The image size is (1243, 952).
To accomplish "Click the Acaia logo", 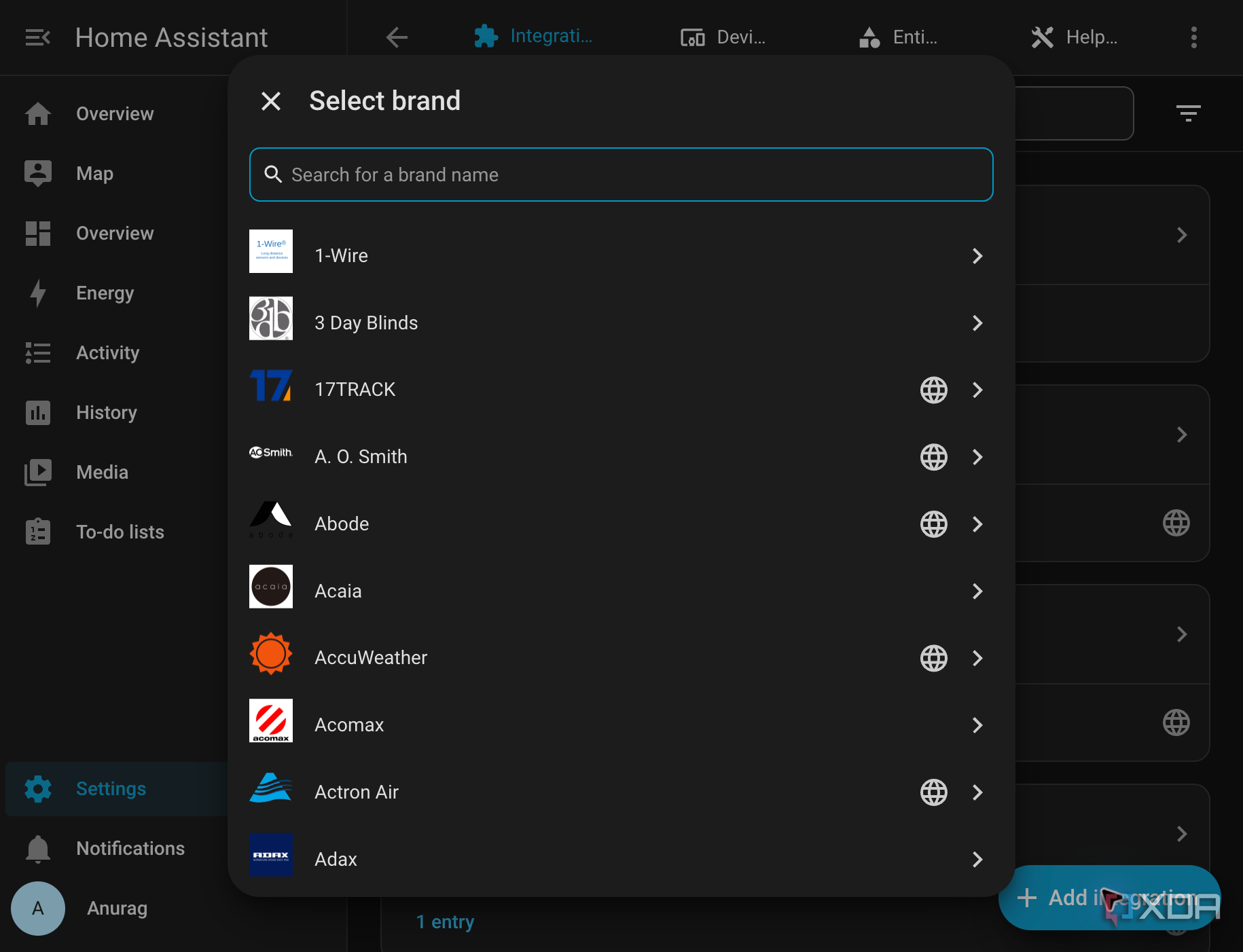I will coord(271,587).
